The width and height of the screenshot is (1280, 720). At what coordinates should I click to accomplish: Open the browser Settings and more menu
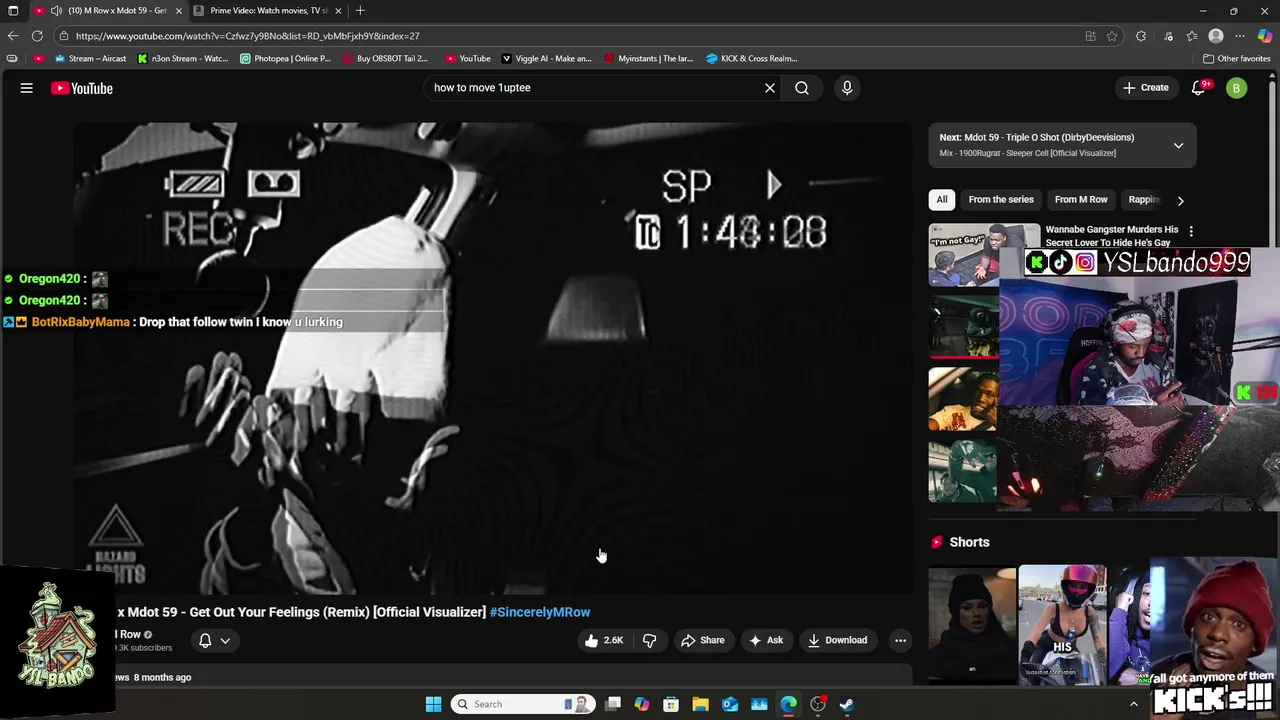click(x=1240, y=36)
